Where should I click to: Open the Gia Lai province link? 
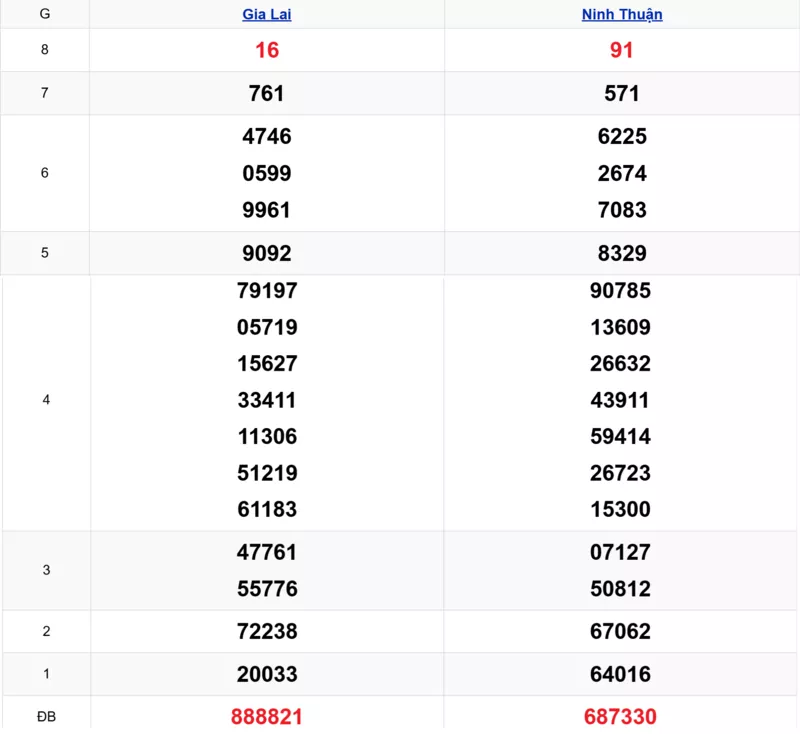click(267, 15)
